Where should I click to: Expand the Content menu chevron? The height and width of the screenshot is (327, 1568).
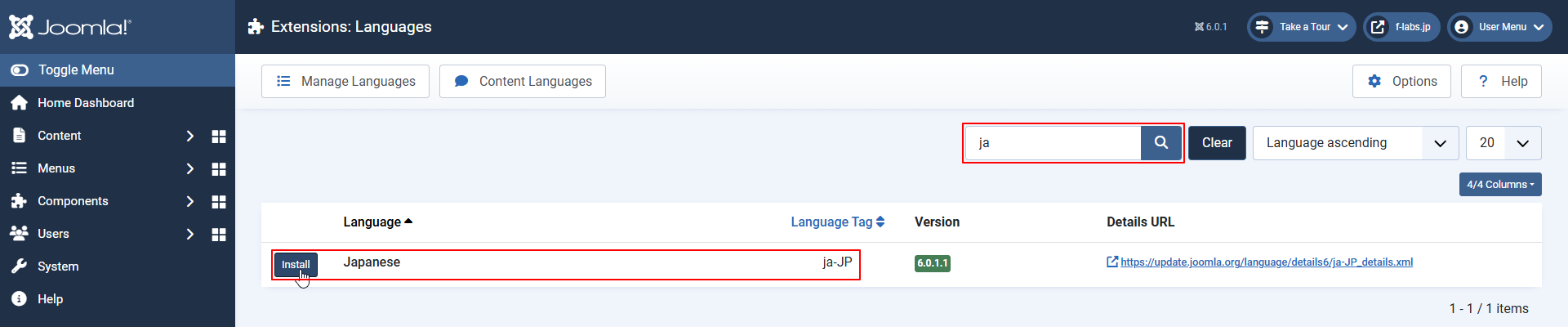tap(190, 136)
